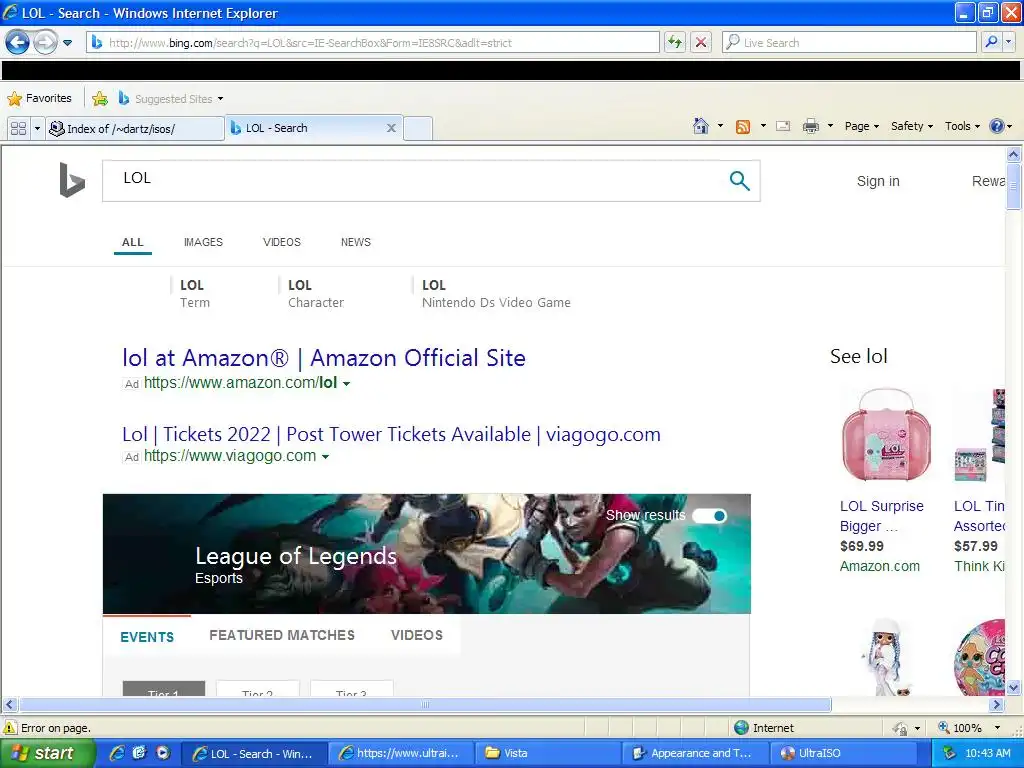The height and width of the screenshot is (768, 1024).
Task: Open a new blank tab
Action: coord(418,129)
